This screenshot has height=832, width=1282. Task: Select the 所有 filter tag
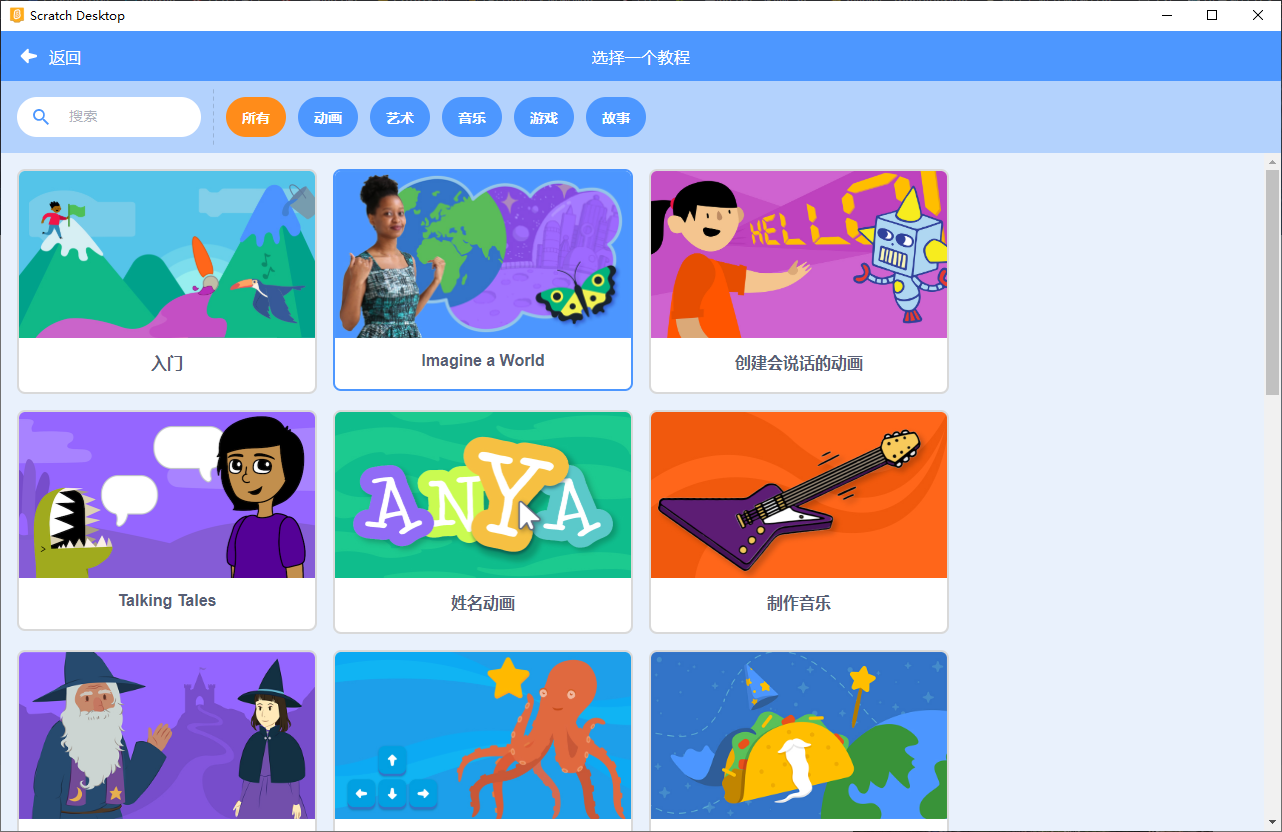point(256,117)
